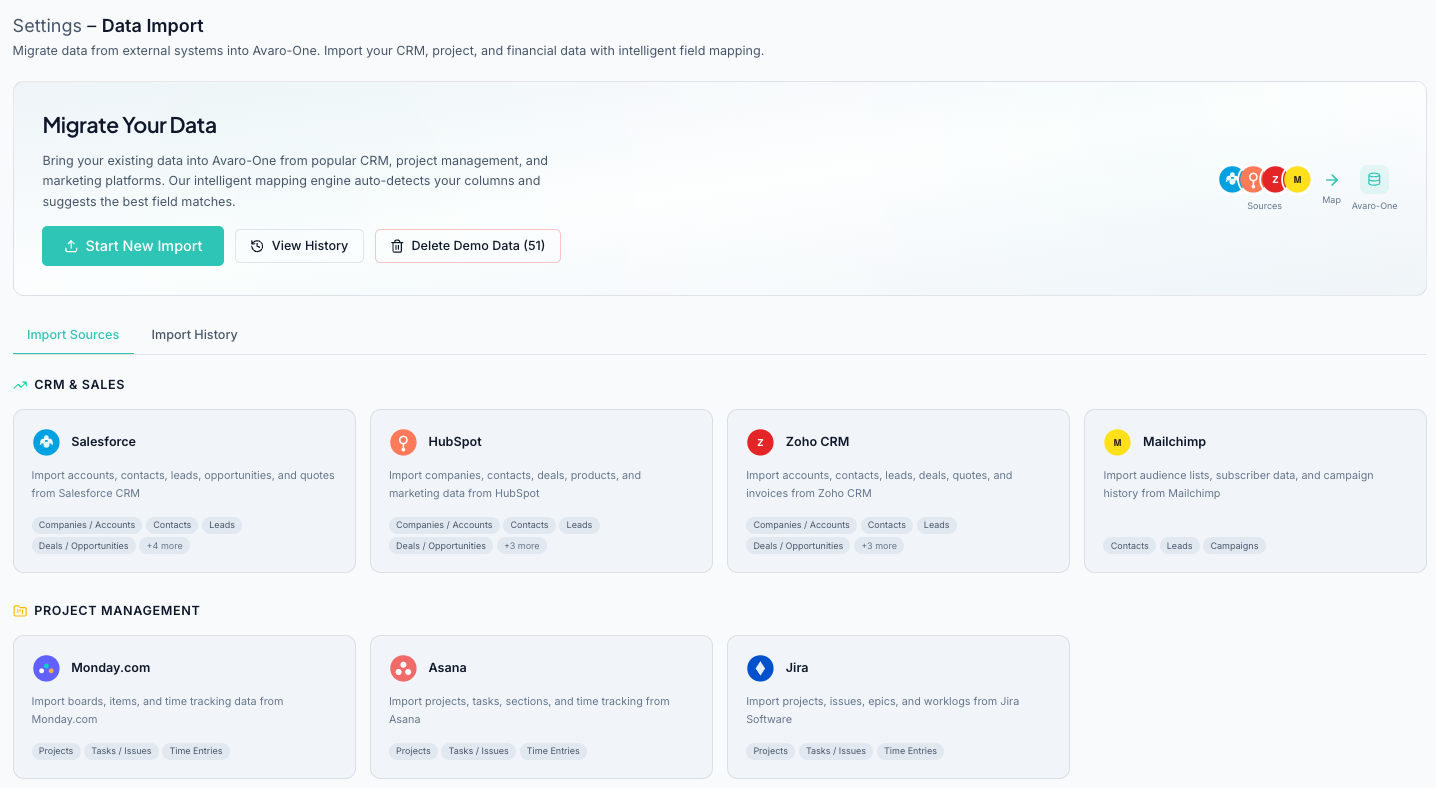Viewport: 1436px width, 788px height.
Task: Click the Mailchimp logo icon
Action: click(x=1117, y=442)
